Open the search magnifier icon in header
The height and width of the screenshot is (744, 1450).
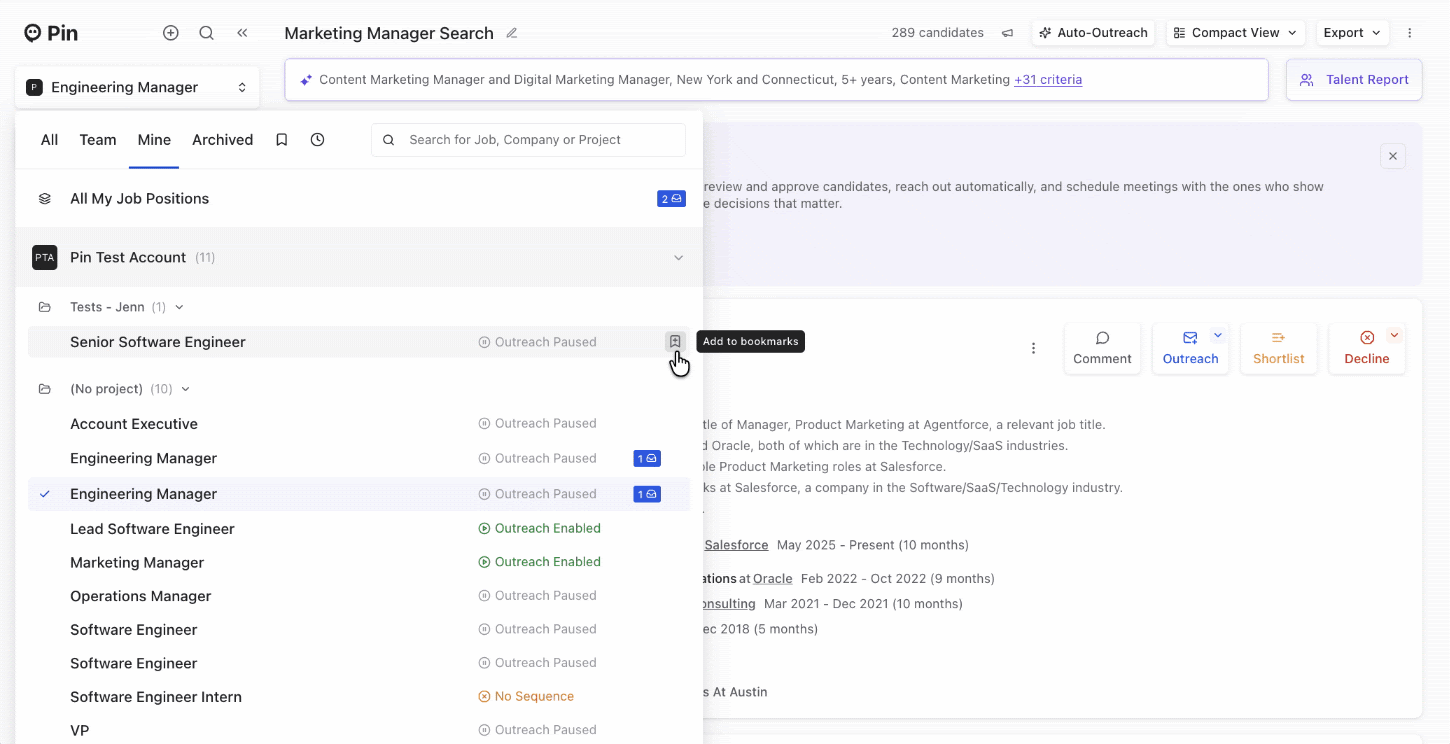[x=206, y=33]
